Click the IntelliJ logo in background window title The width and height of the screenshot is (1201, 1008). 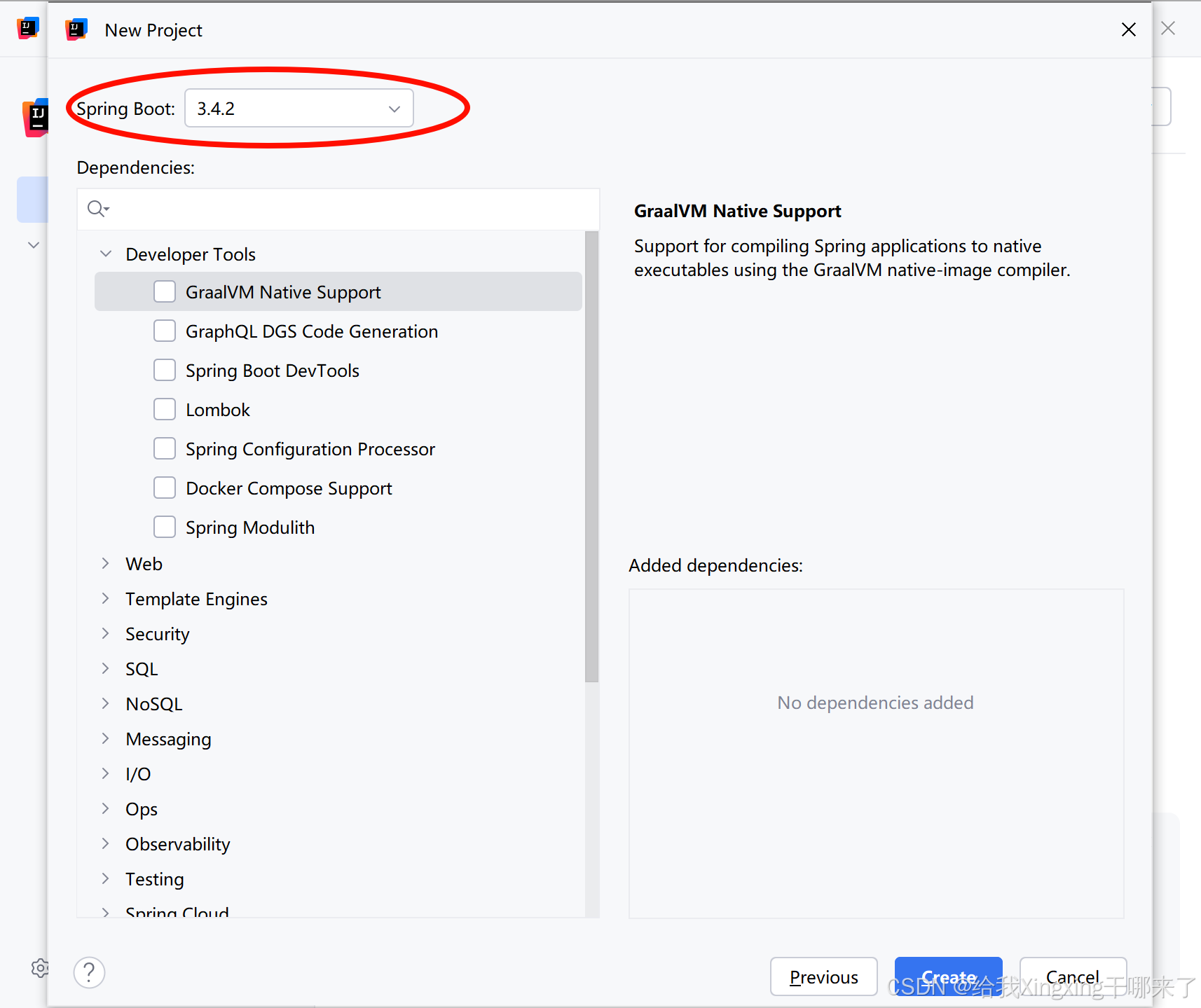27,28
